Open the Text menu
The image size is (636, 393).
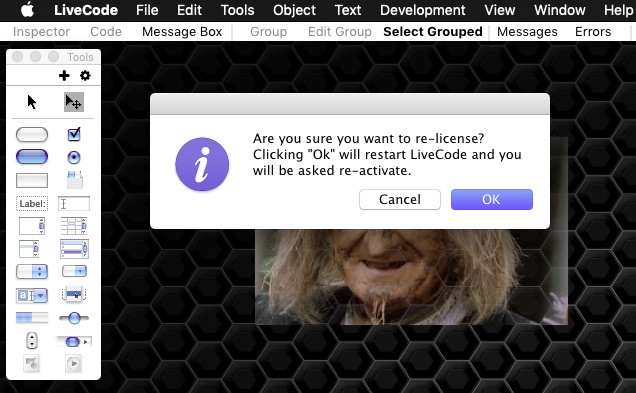pyautogui.click(x=348, y=10)
